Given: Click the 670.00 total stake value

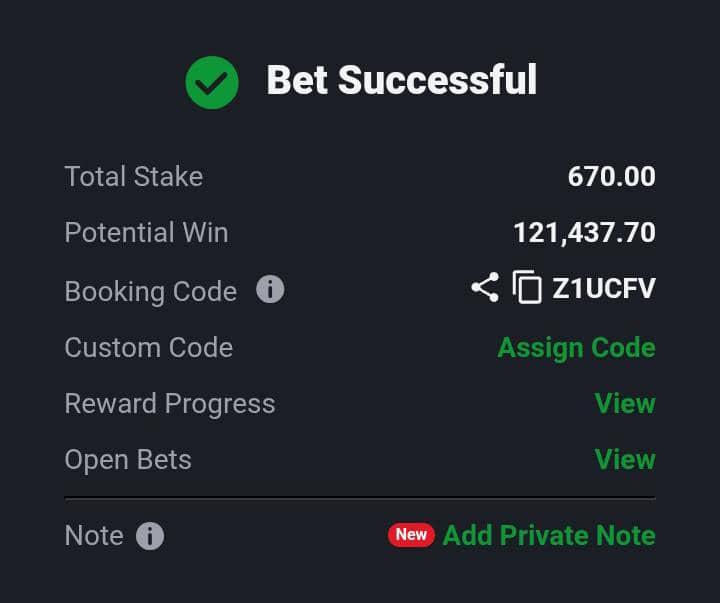Looking at the screenshot, I should point(612,177).
